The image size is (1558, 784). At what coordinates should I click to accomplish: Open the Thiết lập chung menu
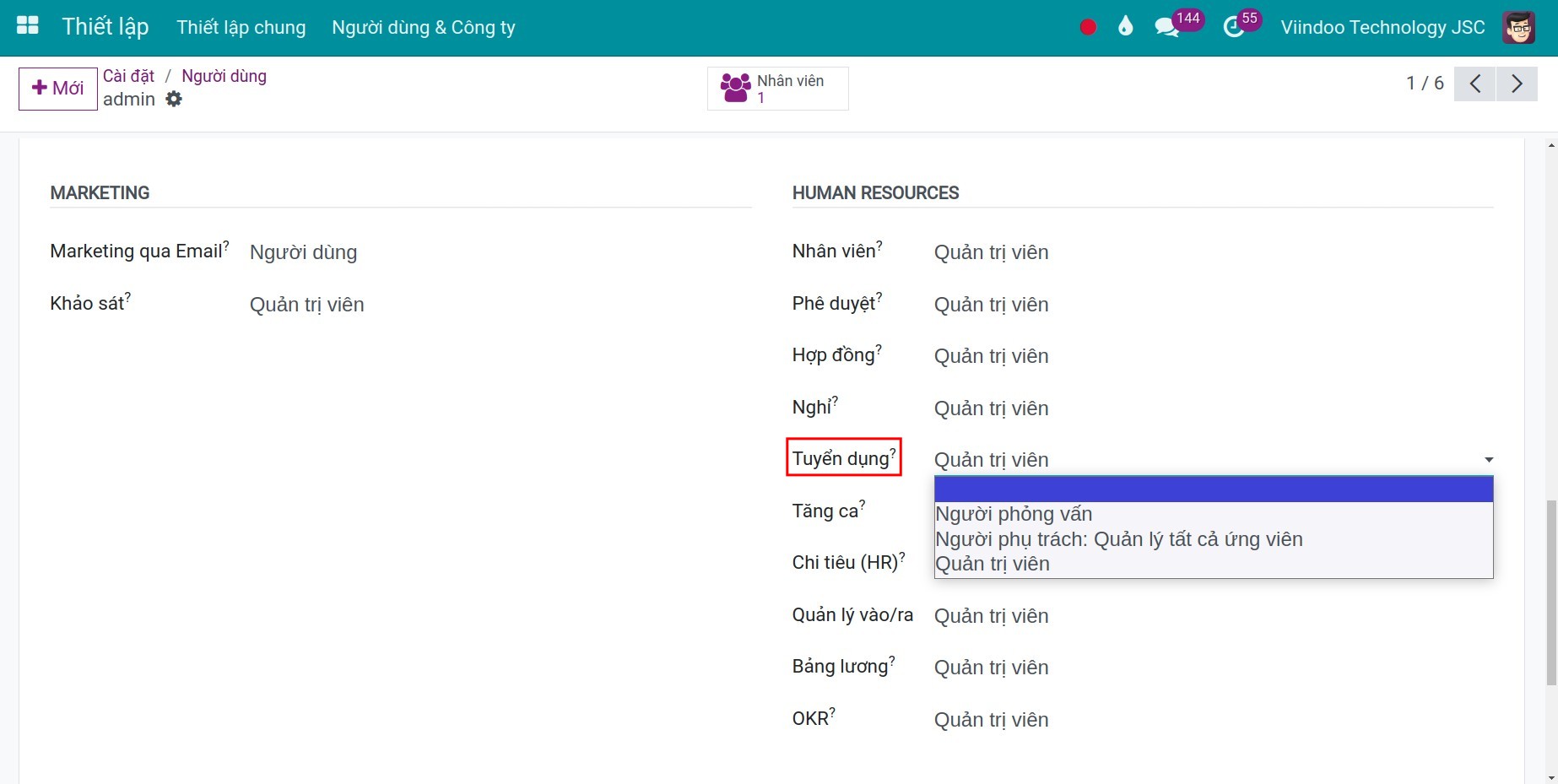point(241,27)
